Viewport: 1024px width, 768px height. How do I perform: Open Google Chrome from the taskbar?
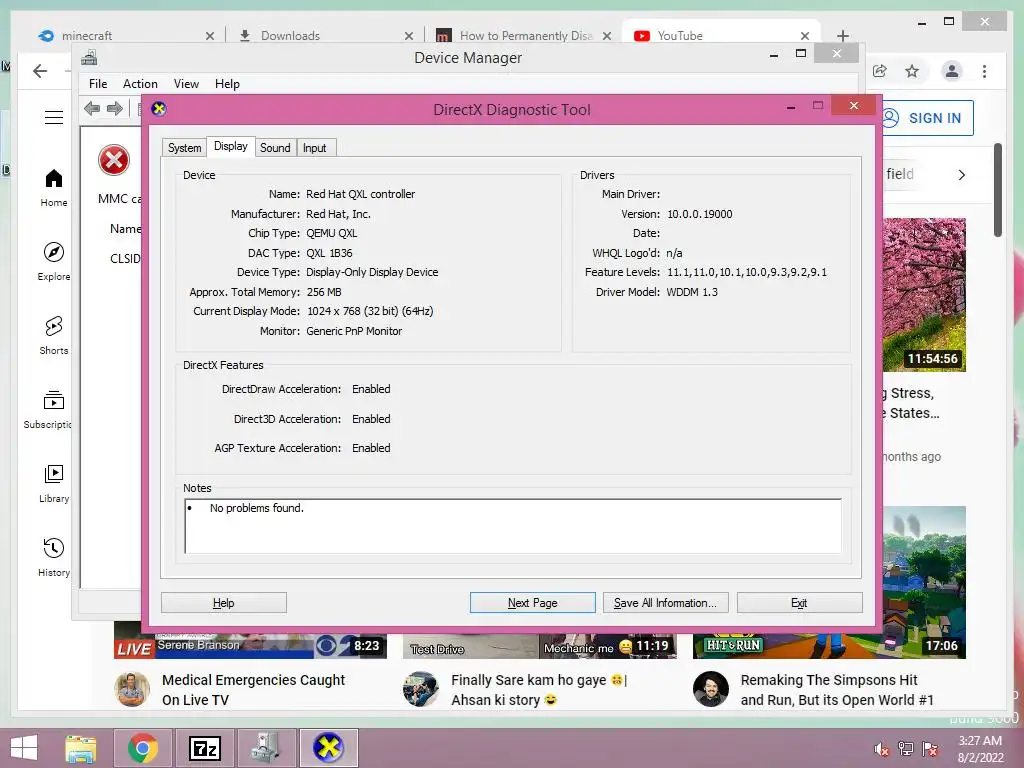click(x=142, y=748)
